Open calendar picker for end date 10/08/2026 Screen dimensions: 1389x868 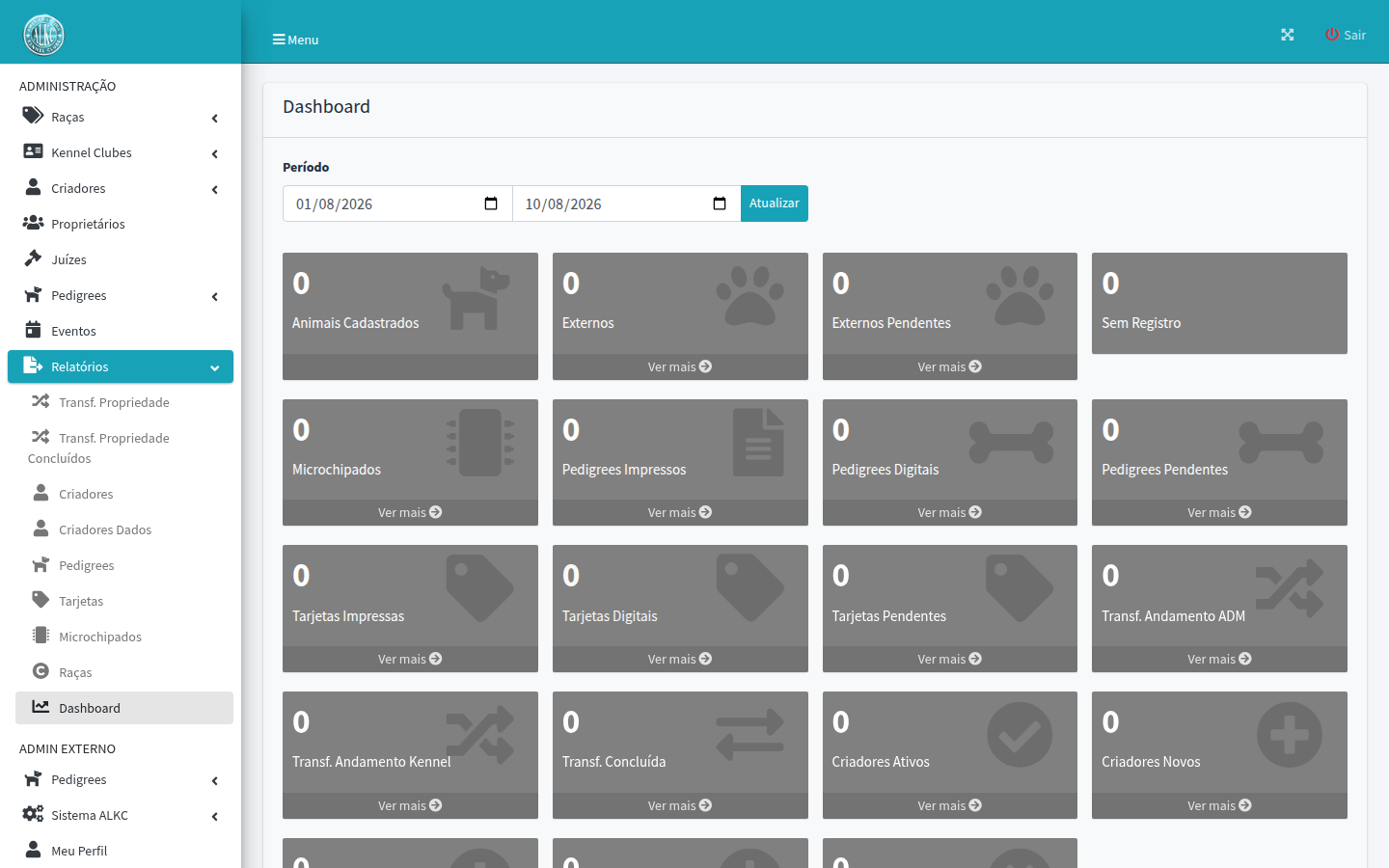tap(720, 203)
